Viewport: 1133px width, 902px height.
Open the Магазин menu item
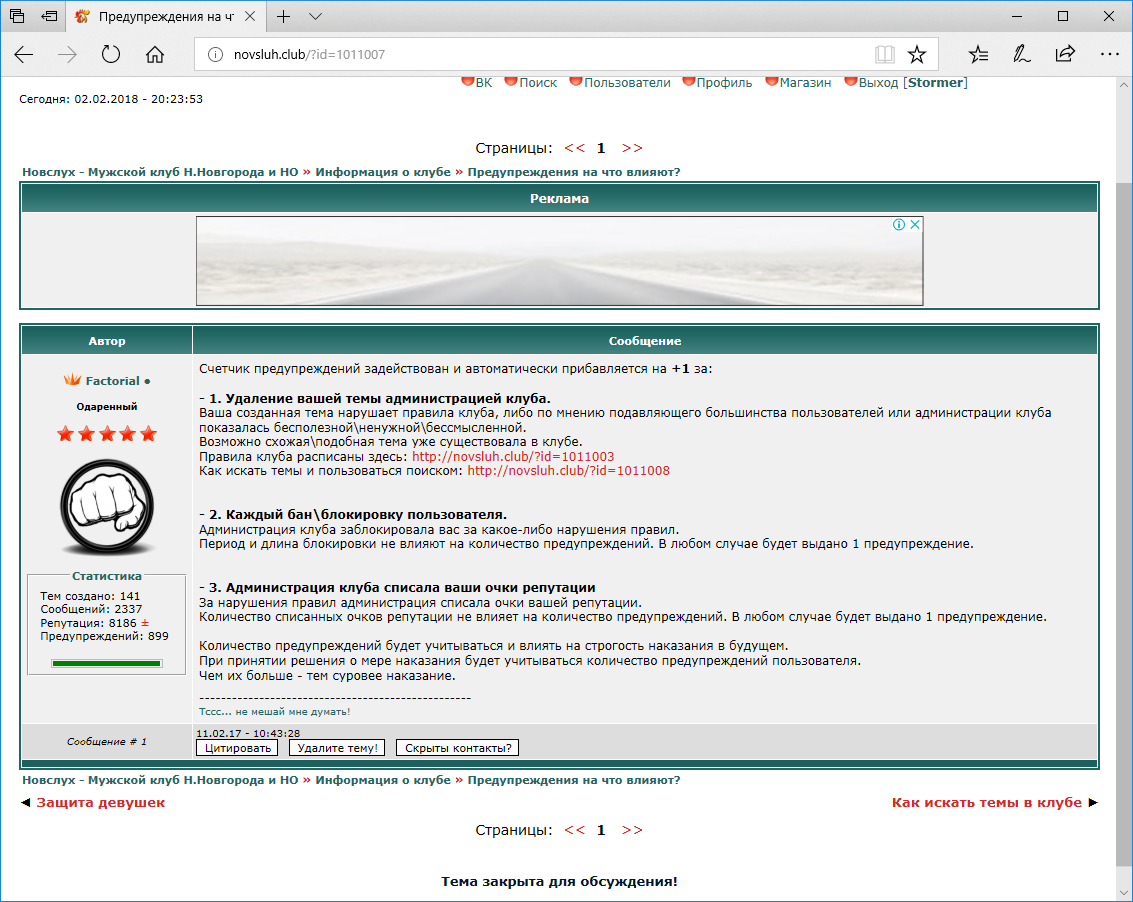[805, 83]
